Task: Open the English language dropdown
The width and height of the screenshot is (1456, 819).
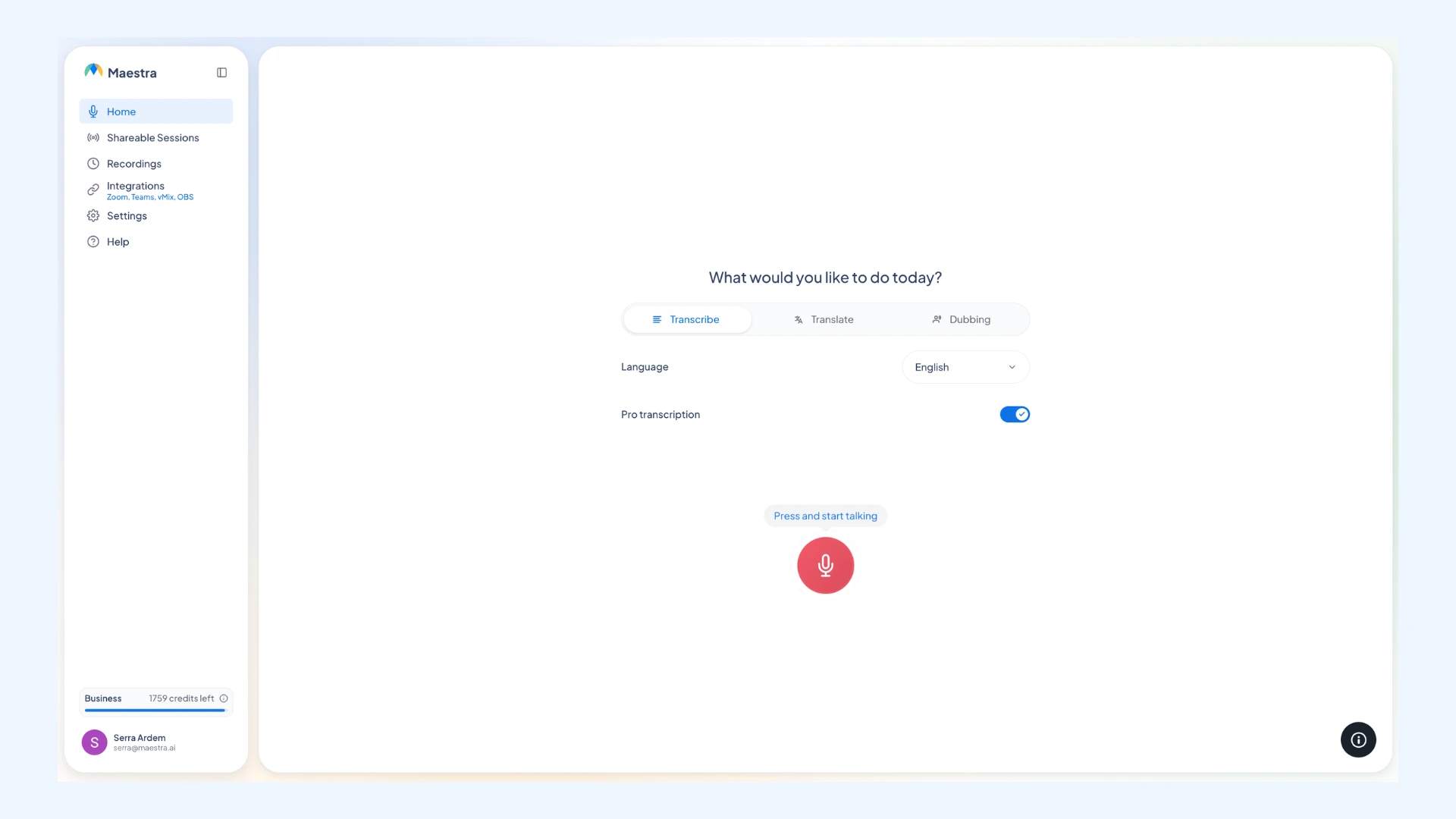Action: (965, 367)
